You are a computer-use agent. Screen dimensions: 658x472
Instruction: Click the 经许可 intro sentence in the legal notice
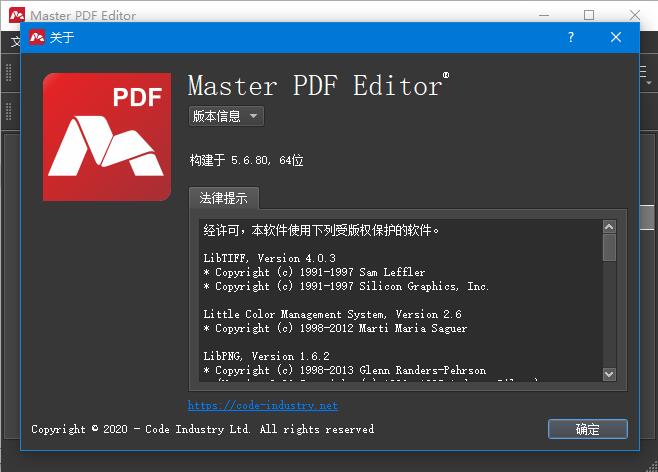coord(321,230)
